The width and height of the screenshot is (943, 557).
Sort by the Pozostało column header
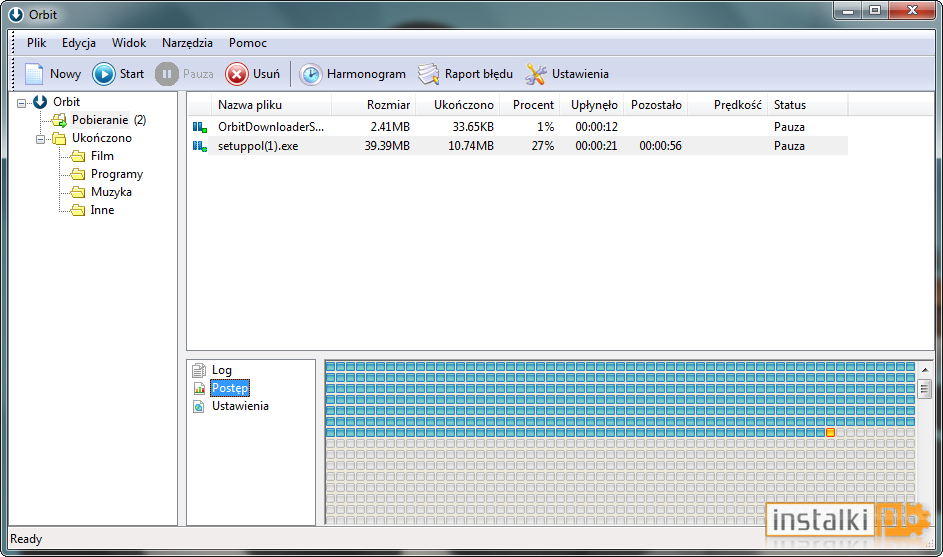656,105
